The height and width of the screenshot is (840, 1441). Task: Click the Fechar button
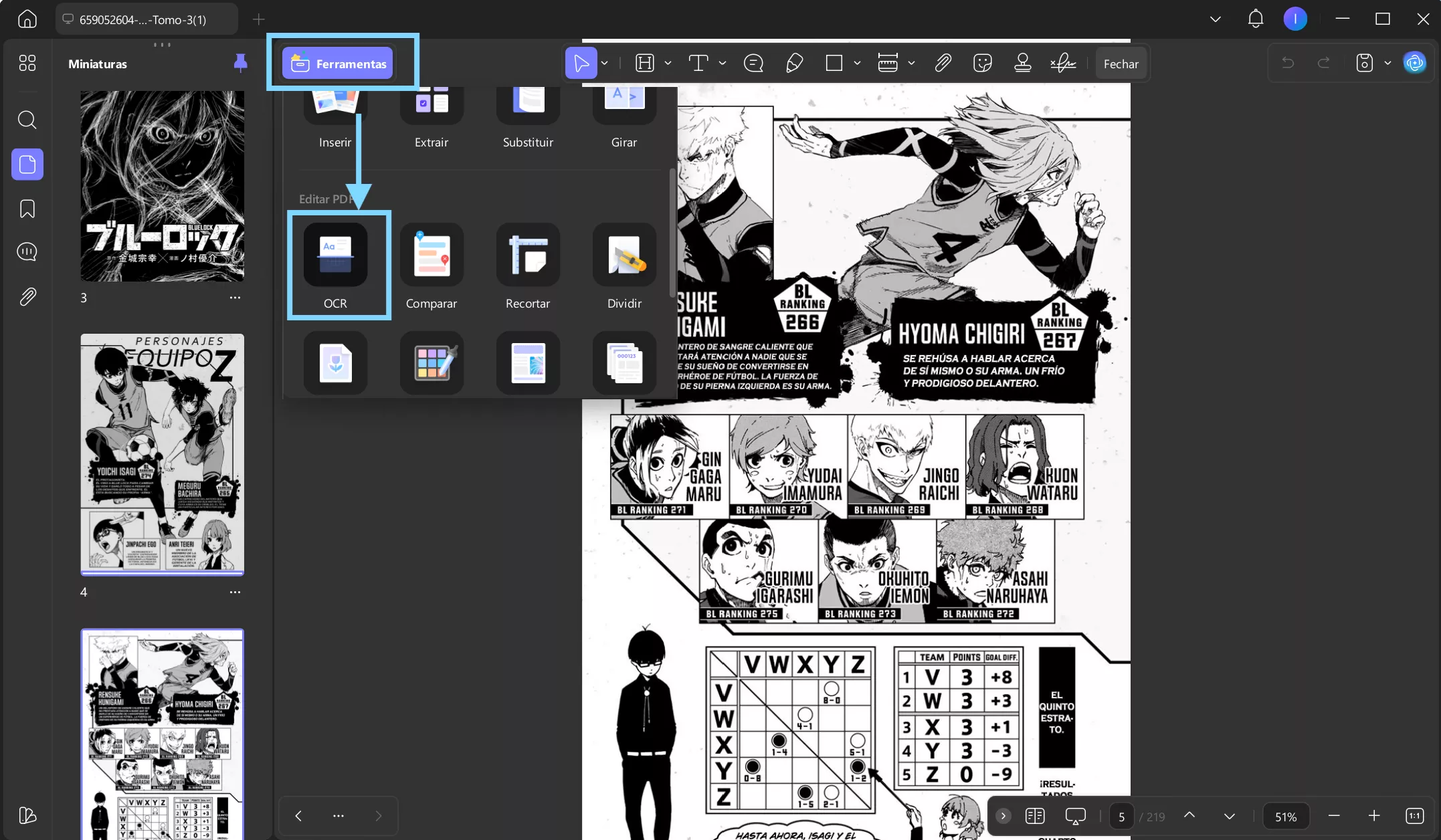[x=1121, y=64]
